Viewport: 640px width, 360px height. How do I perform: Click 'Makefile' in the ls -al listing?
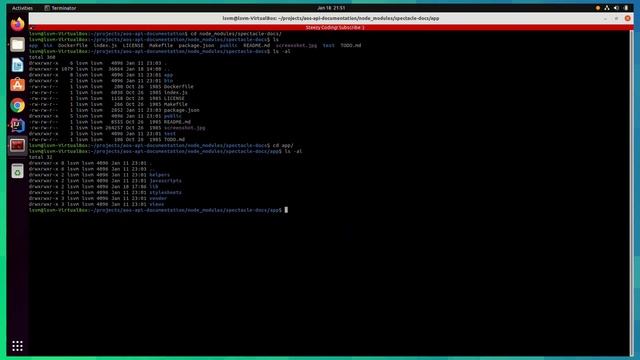click(x=176, y=104)
